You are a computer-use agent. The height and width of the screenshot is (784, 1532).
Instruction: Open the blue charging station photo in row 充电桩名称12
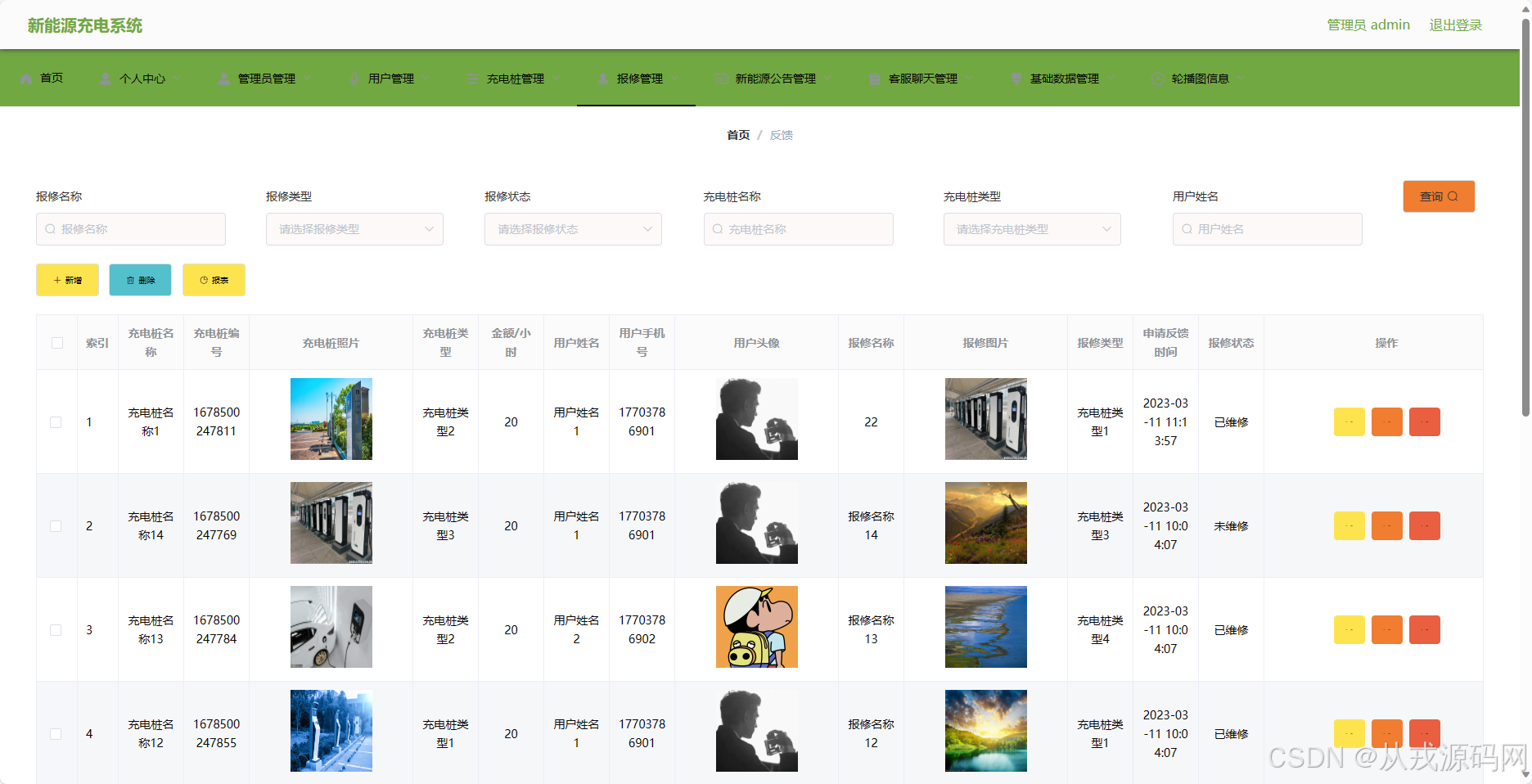pyautogui.click(x=331, y=731)
